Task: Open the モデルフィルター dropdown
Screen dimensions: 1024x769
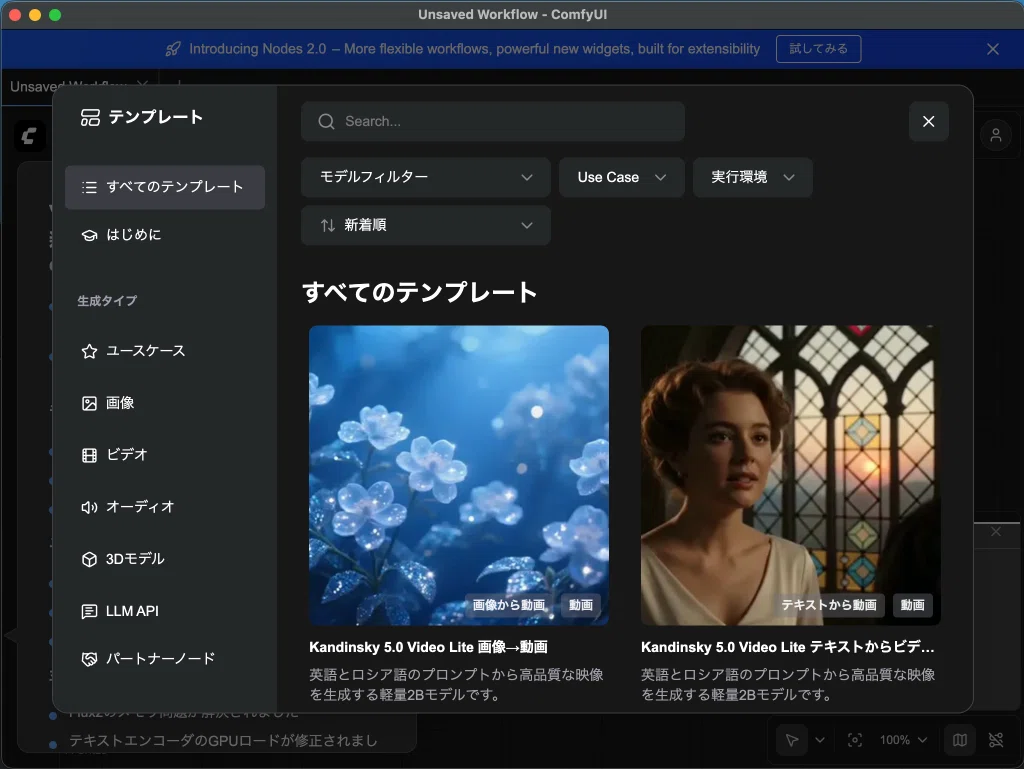Action: coord(426,177)
